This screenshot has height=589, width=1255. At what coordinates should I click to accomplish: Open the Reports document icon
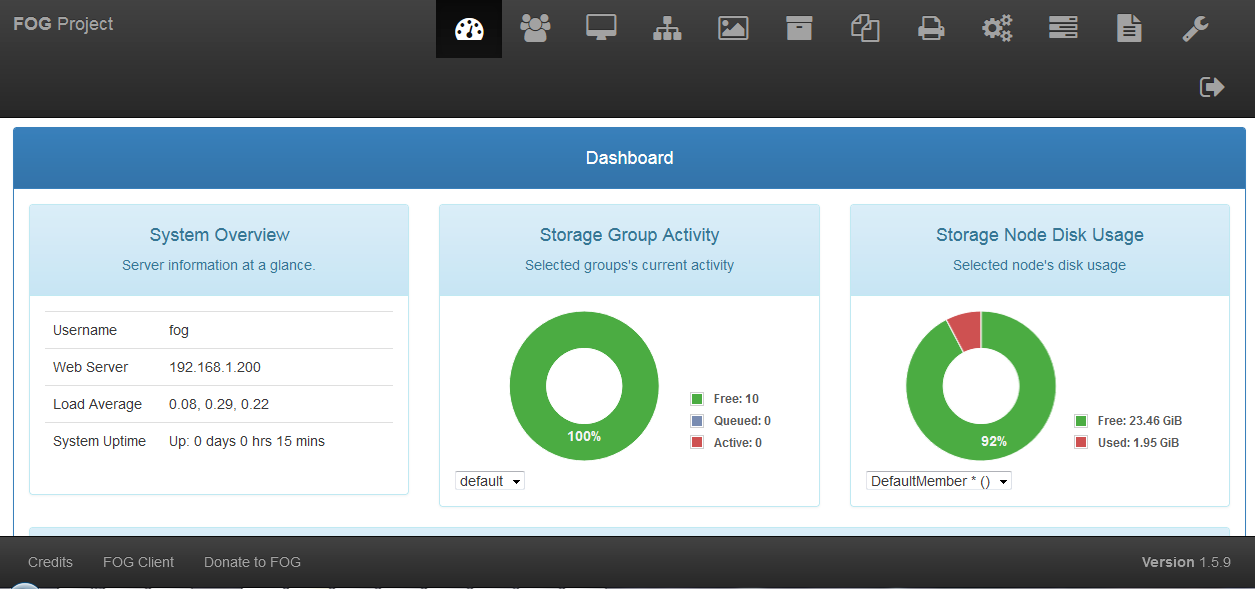coord(1129,29)
